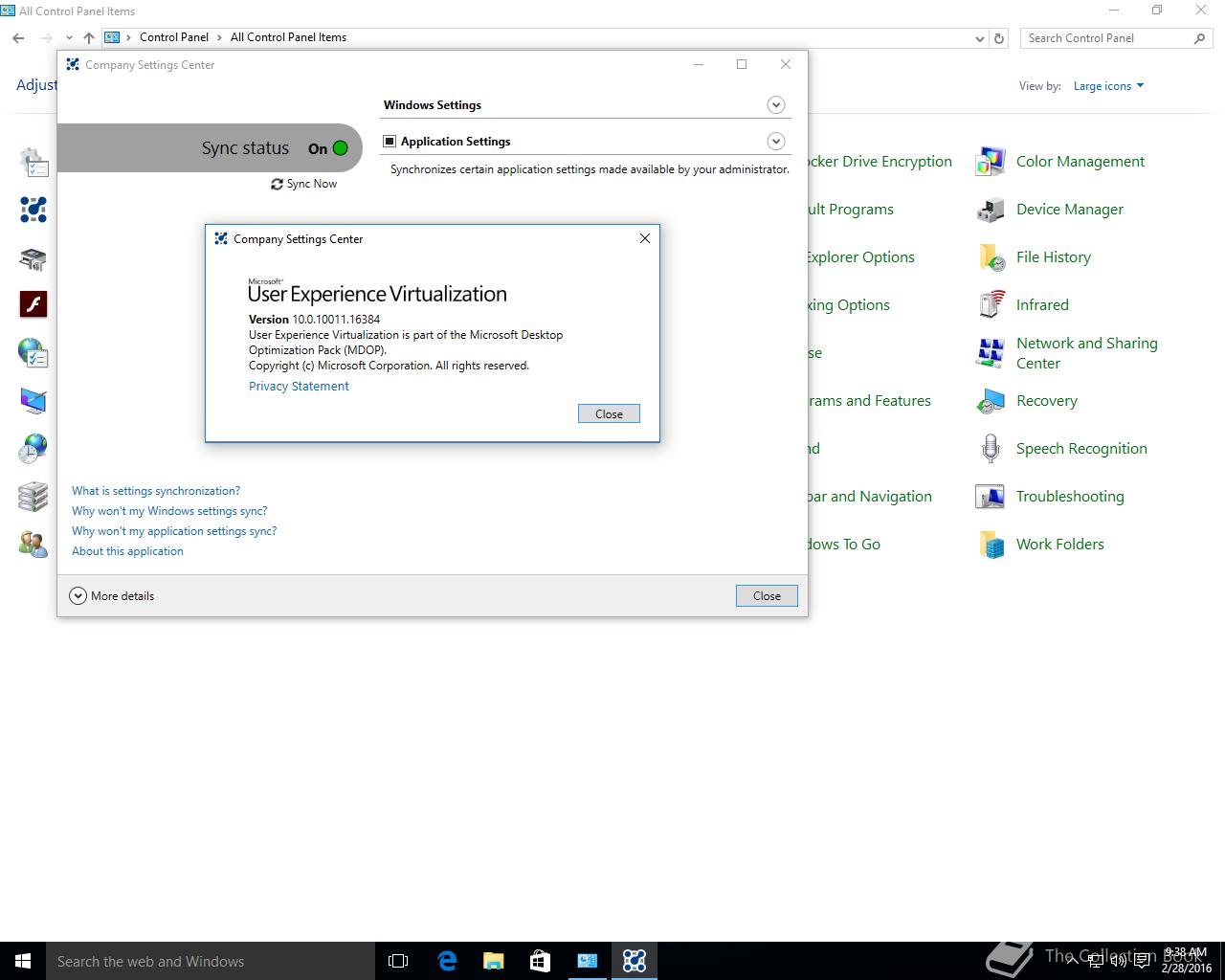Open the address bar history dropdown
1225x980 pixels.
pos(979,38)
